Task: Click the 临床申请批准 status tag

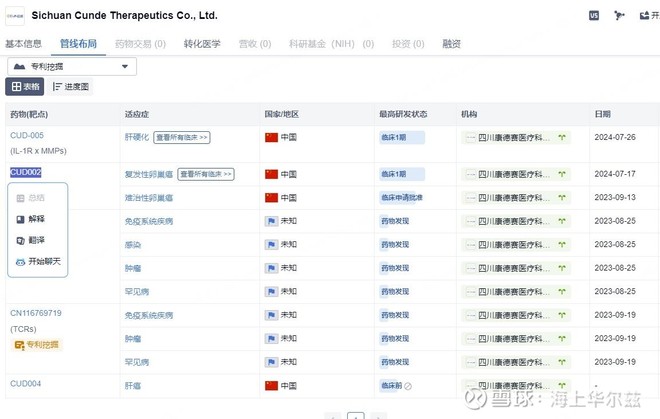Action: 402,197
